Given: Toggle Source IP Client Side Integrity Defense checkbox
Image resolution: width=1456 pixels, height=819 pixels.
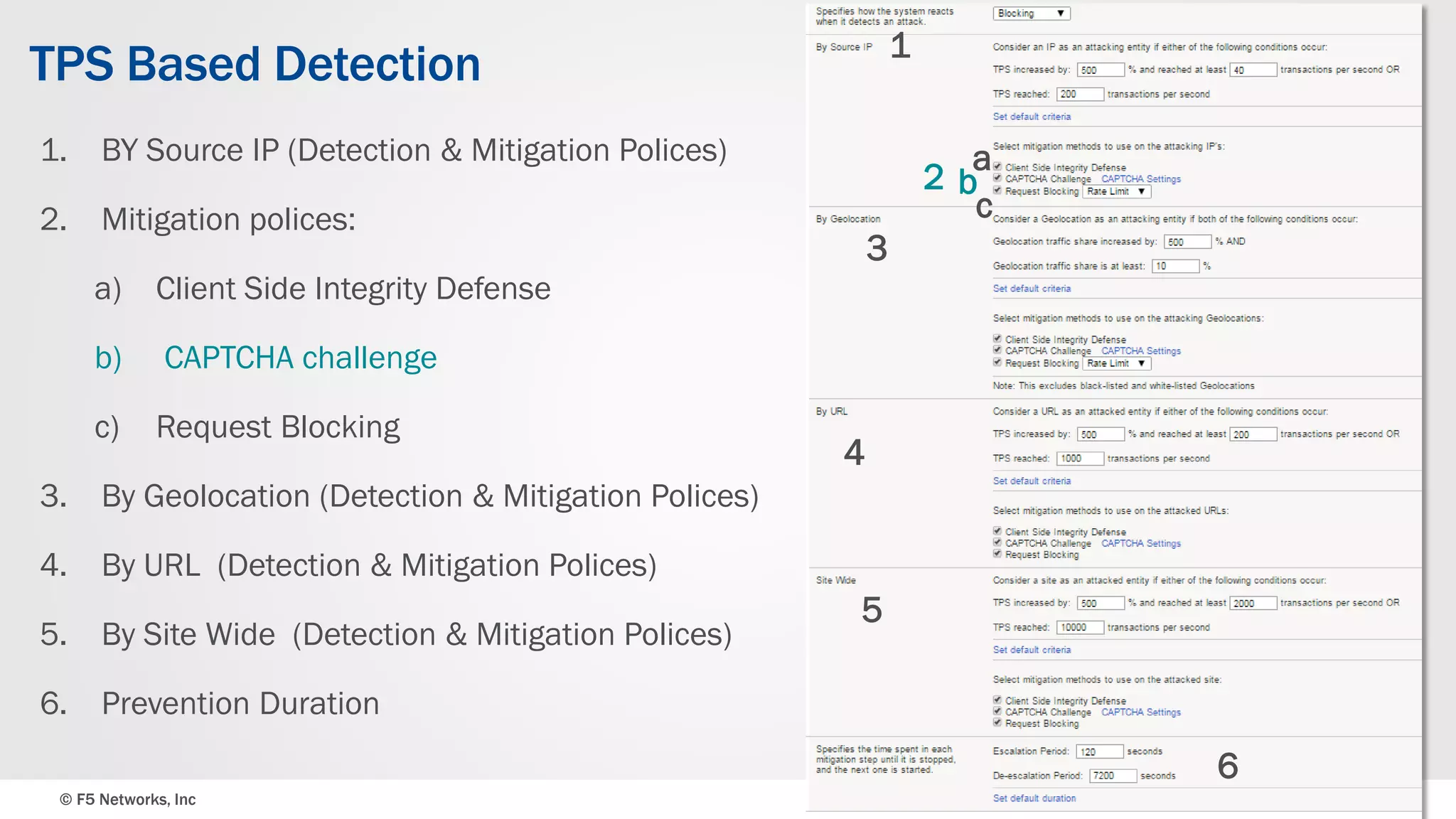Looking at the screenshot, I should 997,166.
